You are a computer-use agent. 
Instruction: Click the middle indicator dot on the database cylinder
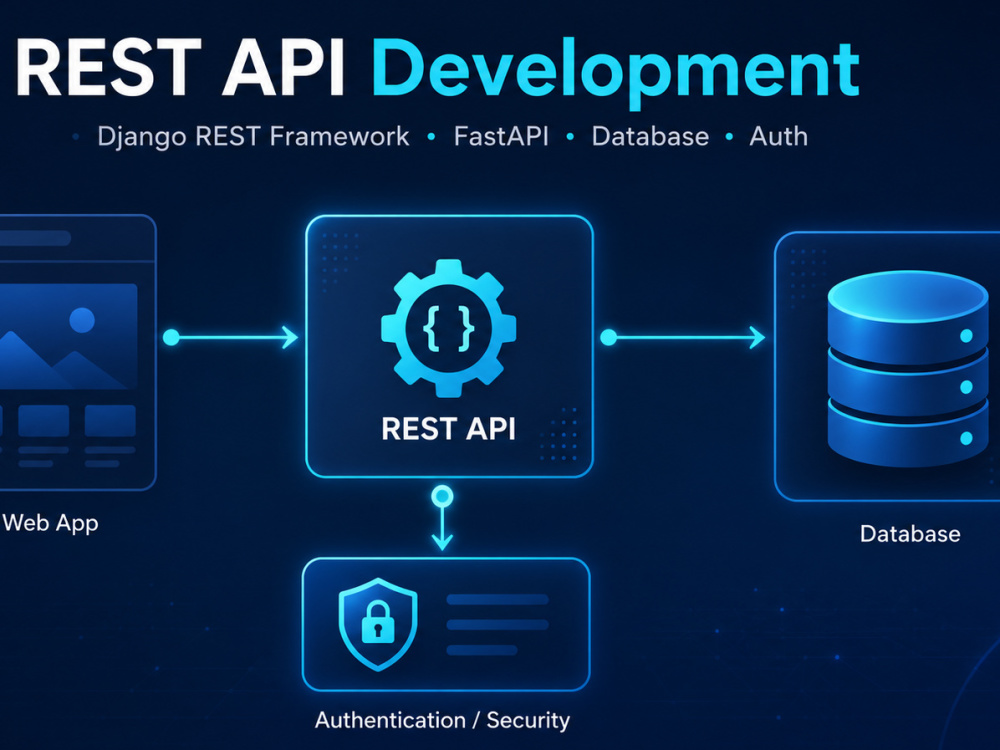click(966, 387)
